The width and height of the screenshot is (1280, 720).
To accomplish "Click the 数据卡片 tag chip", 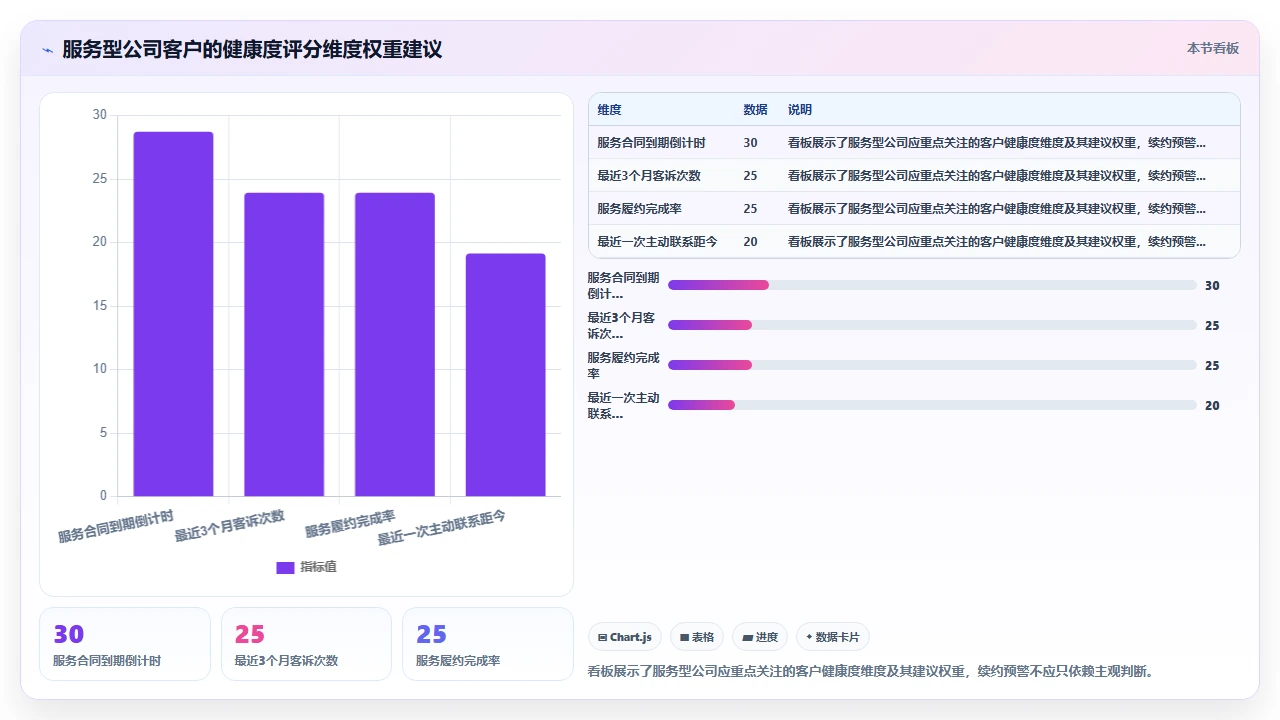I will 833,637.
